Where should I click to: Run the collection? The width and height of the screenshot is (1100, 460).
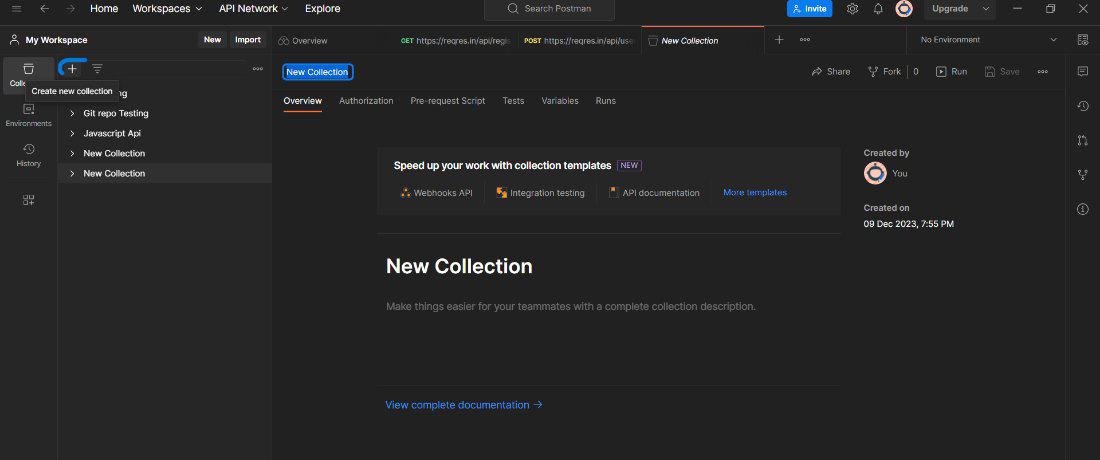[952, 72]
